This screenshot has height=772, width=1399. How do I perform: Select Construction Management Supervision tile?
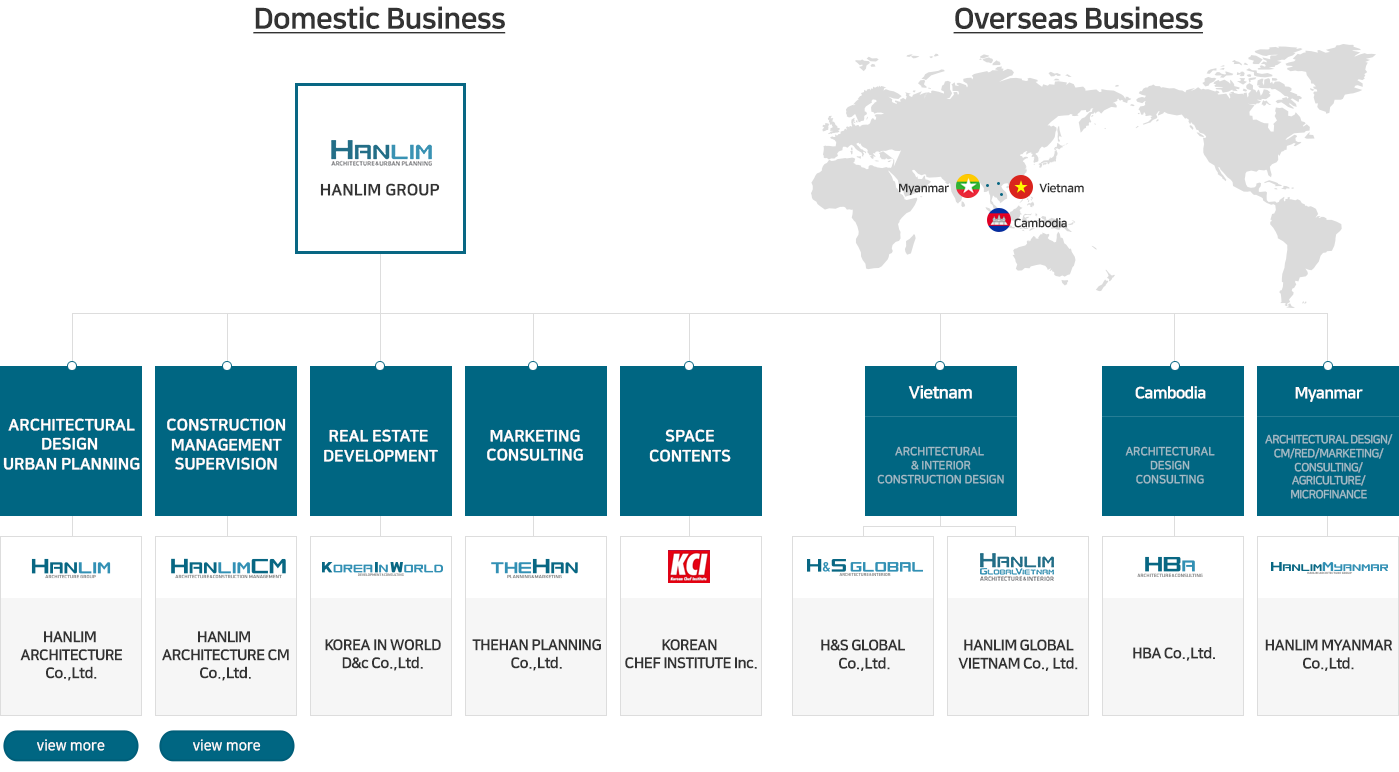[x=226, y=441]
